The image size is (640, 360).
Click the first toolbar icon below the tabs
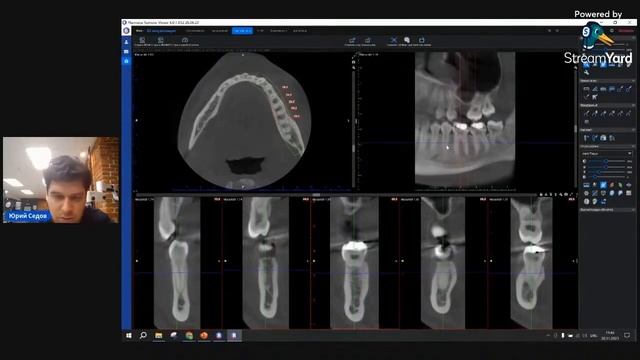click(x=142, y=40)
